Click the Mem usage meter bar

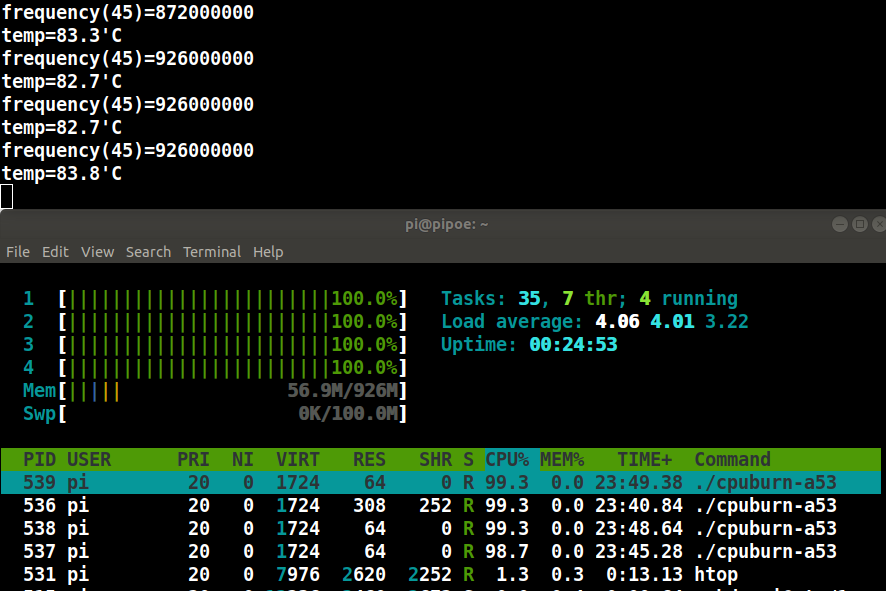232,391
